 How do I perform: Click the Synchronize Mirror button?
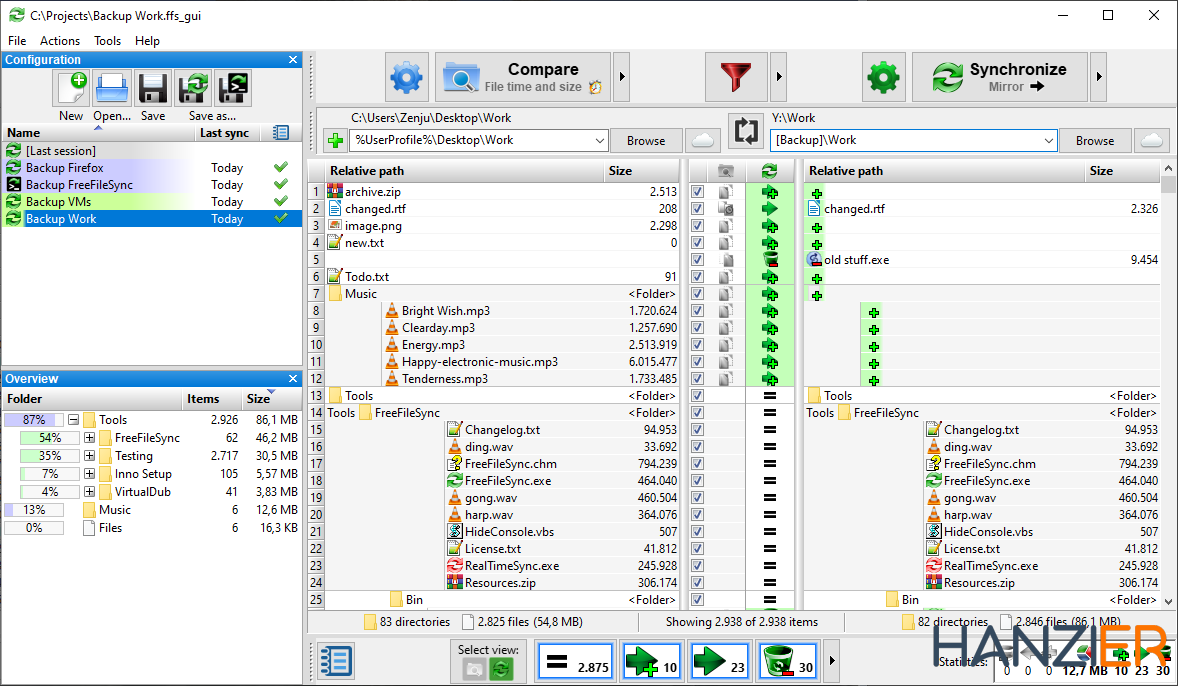[1000, 77]
